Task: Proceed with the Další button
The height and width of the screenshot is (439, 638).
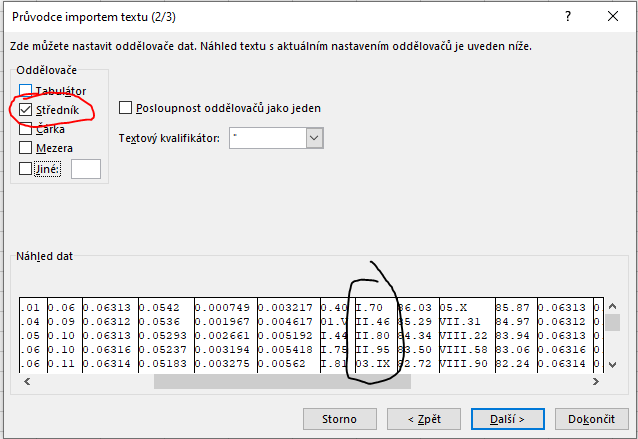Action: coord(510,417)
